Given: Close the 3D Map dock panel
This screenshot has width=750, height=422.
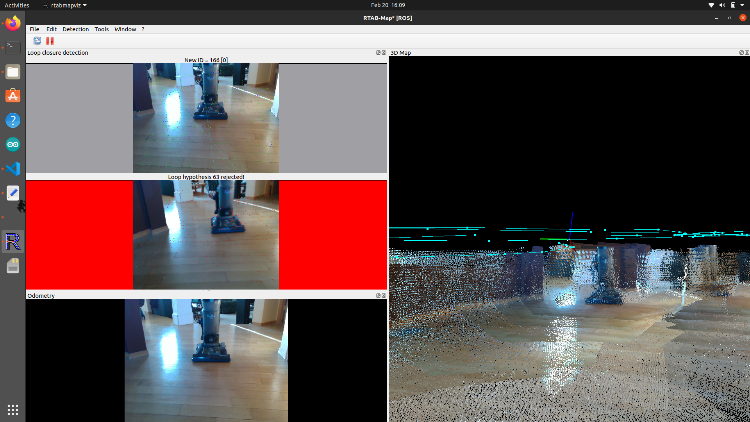Looking at the screenshot, I should click(745, 53).
